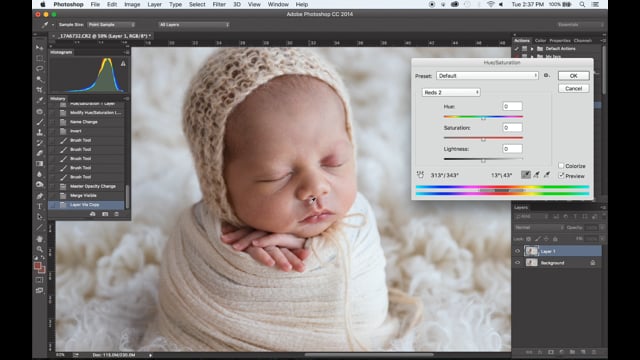Select Merge Visible history state
The width and height of the screenshot is (640, 360).
coord(87,196)
